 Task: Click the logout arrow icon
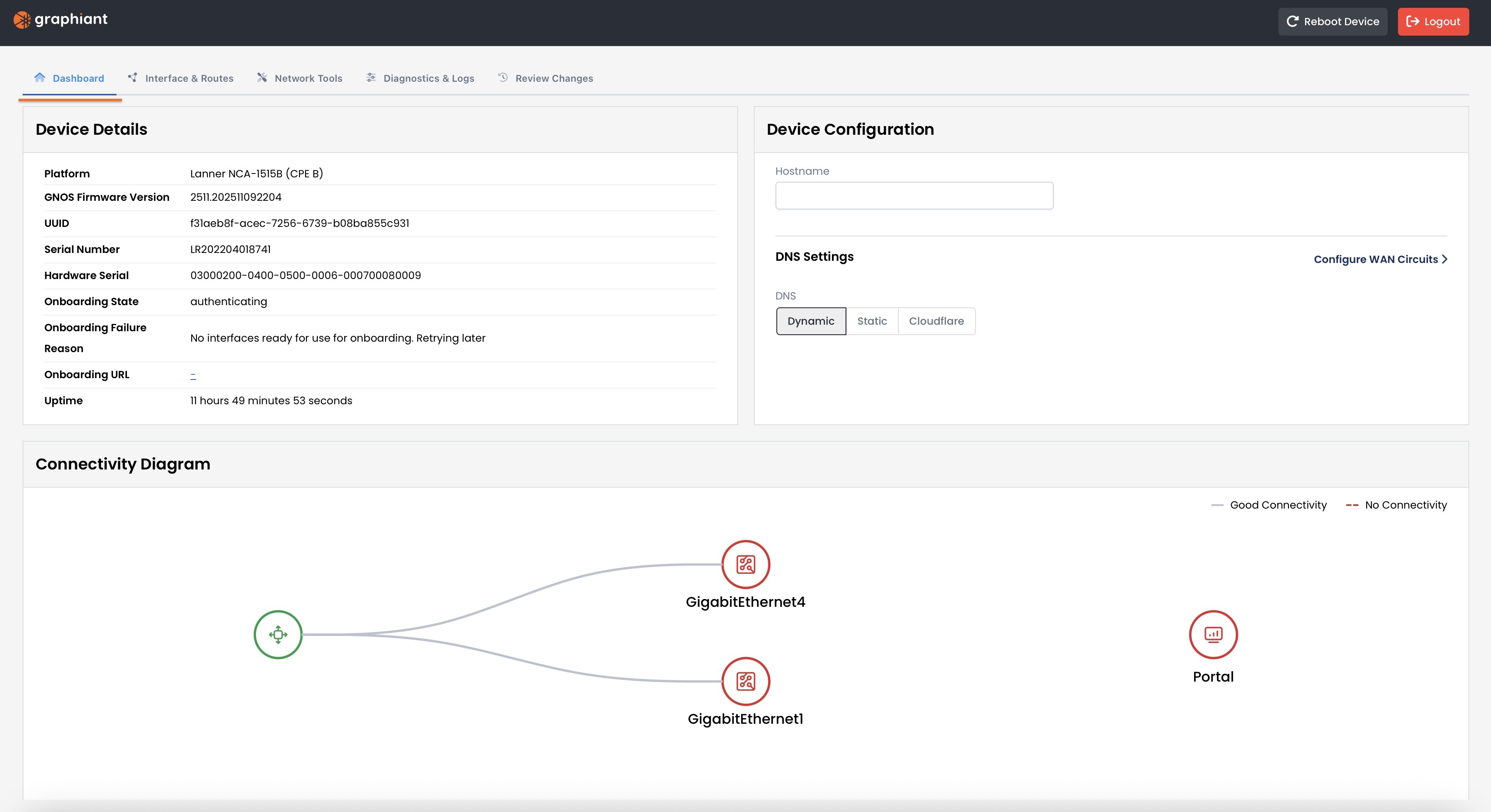pyautogui.click(x=1412, y=21)
